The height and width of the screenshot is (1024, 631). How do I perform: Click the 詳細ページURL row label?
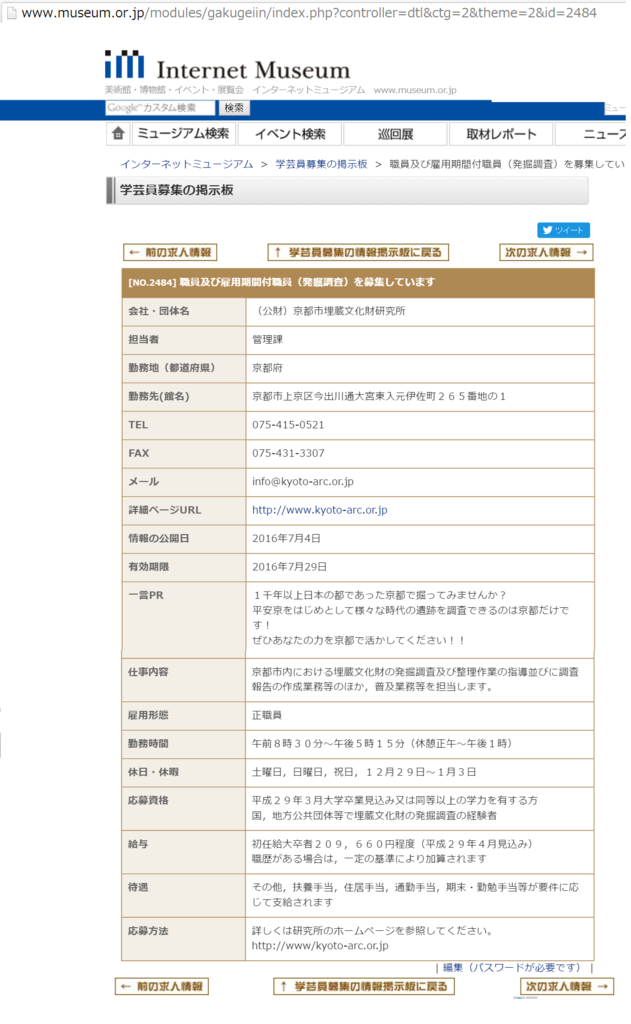point(165,510)
